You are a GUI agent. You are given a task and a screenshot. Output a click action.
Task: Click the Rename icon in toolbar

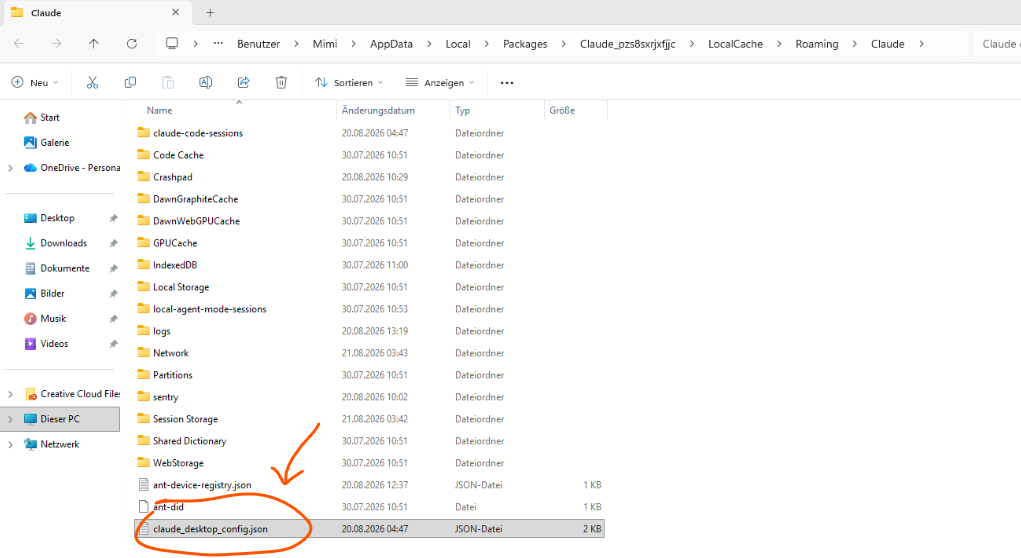click(x=205, y=83)
